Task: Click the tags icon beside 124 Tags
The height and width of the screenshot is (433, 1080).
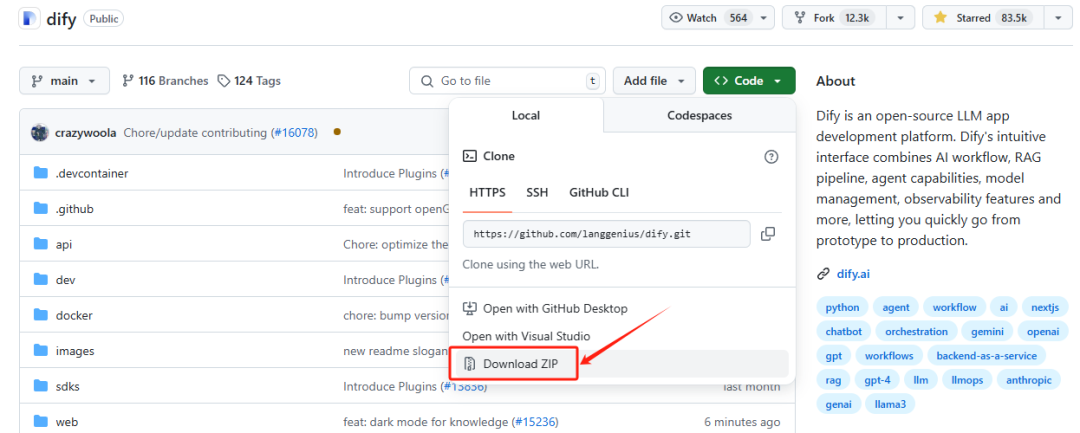Action: tap(223, 81)
